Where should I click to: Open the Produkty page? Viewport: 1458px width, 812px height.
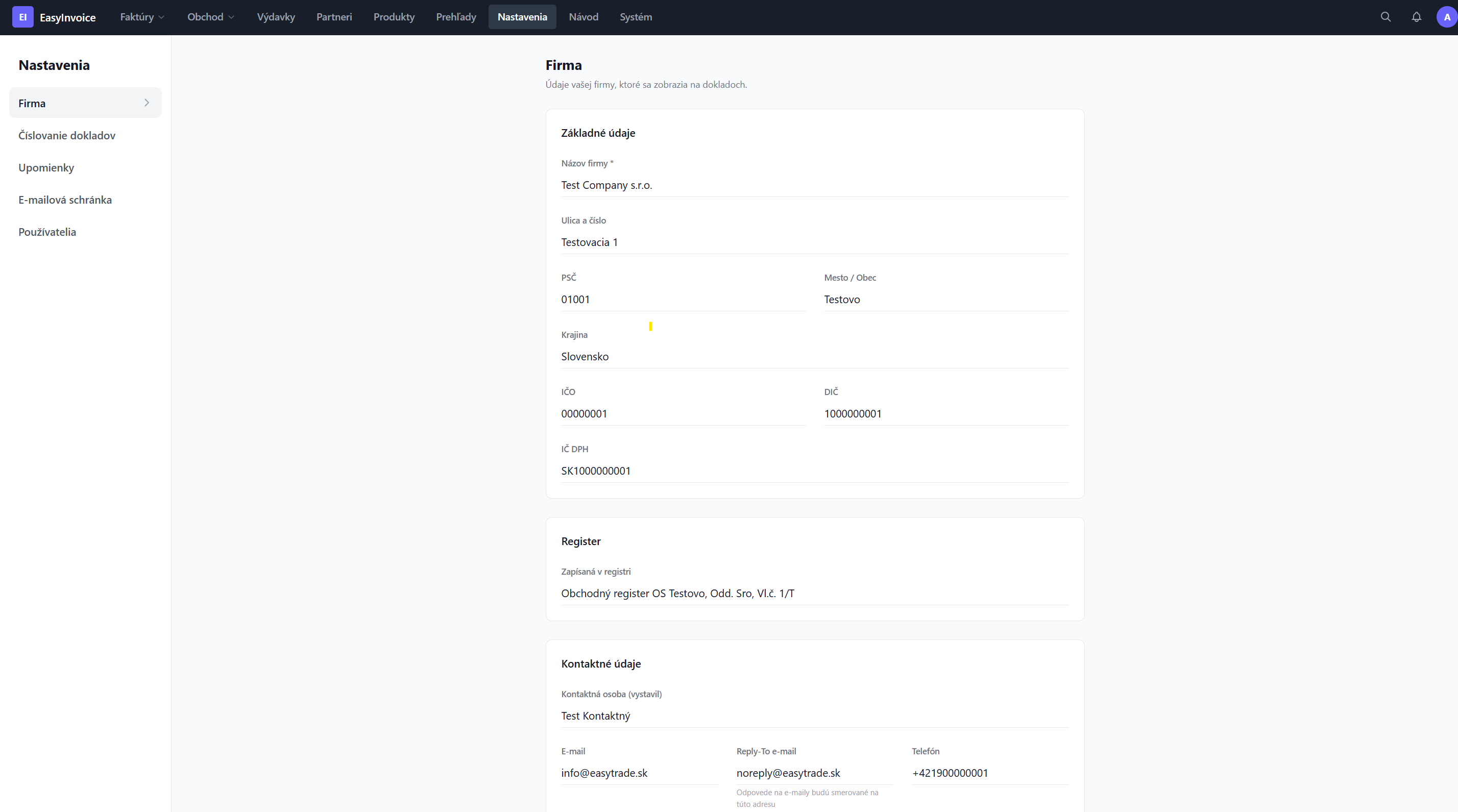tap(394, 17)
